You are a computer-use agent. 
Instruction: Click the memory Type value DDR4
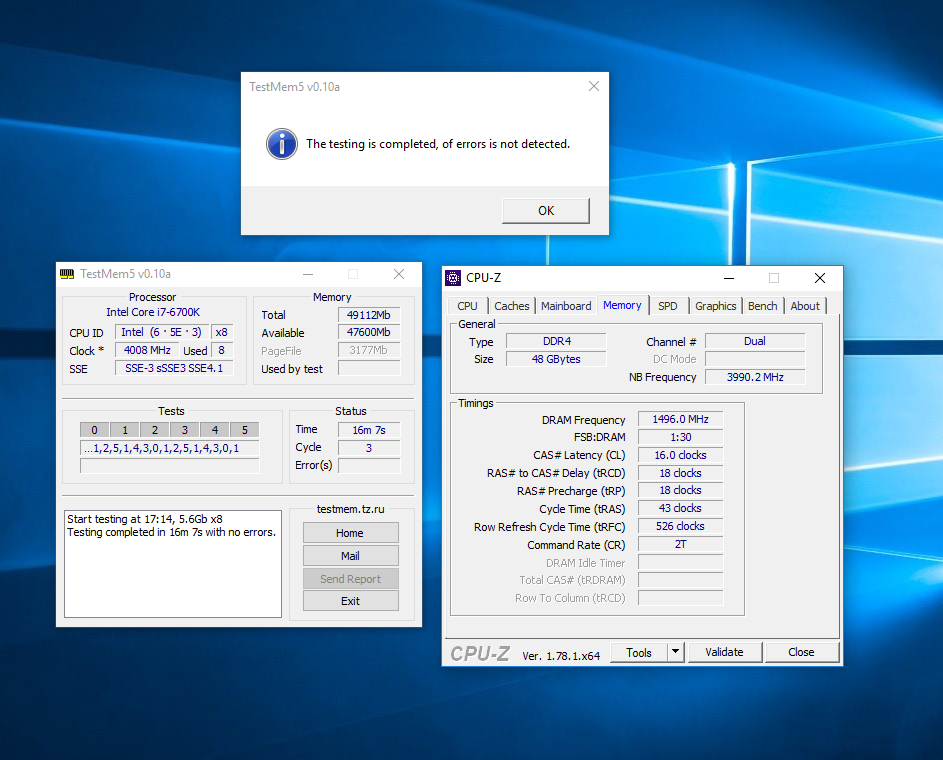tap(556, 341)
